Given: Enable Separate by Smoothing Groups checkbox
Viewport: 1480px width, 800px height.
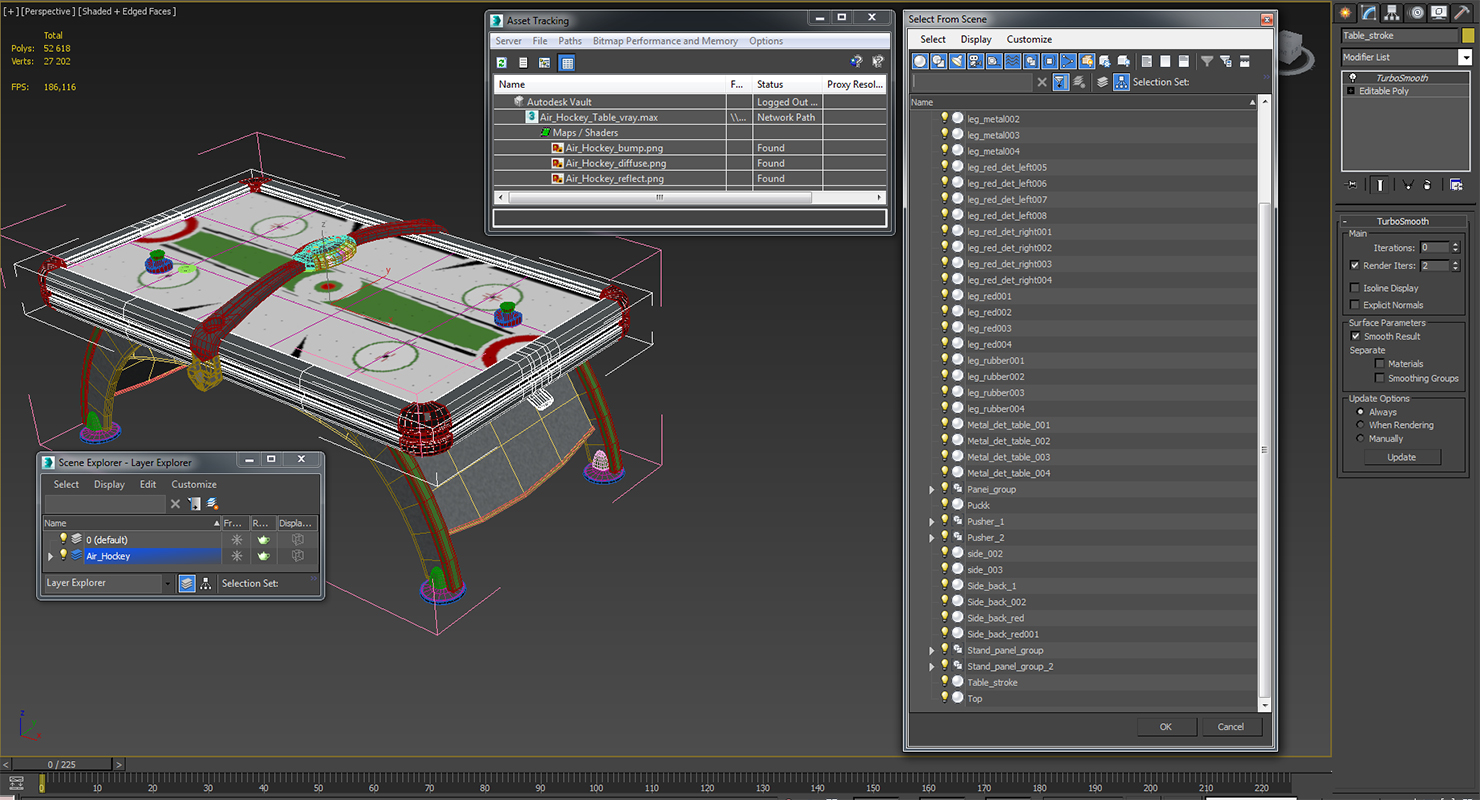Looking at the screenshot, I should [x=1380, y=378].
